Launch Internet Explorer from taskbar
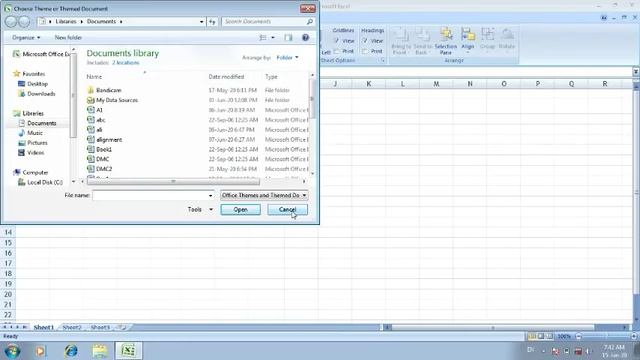The width and height of the screenshot is (640, 360). [71, 351]
